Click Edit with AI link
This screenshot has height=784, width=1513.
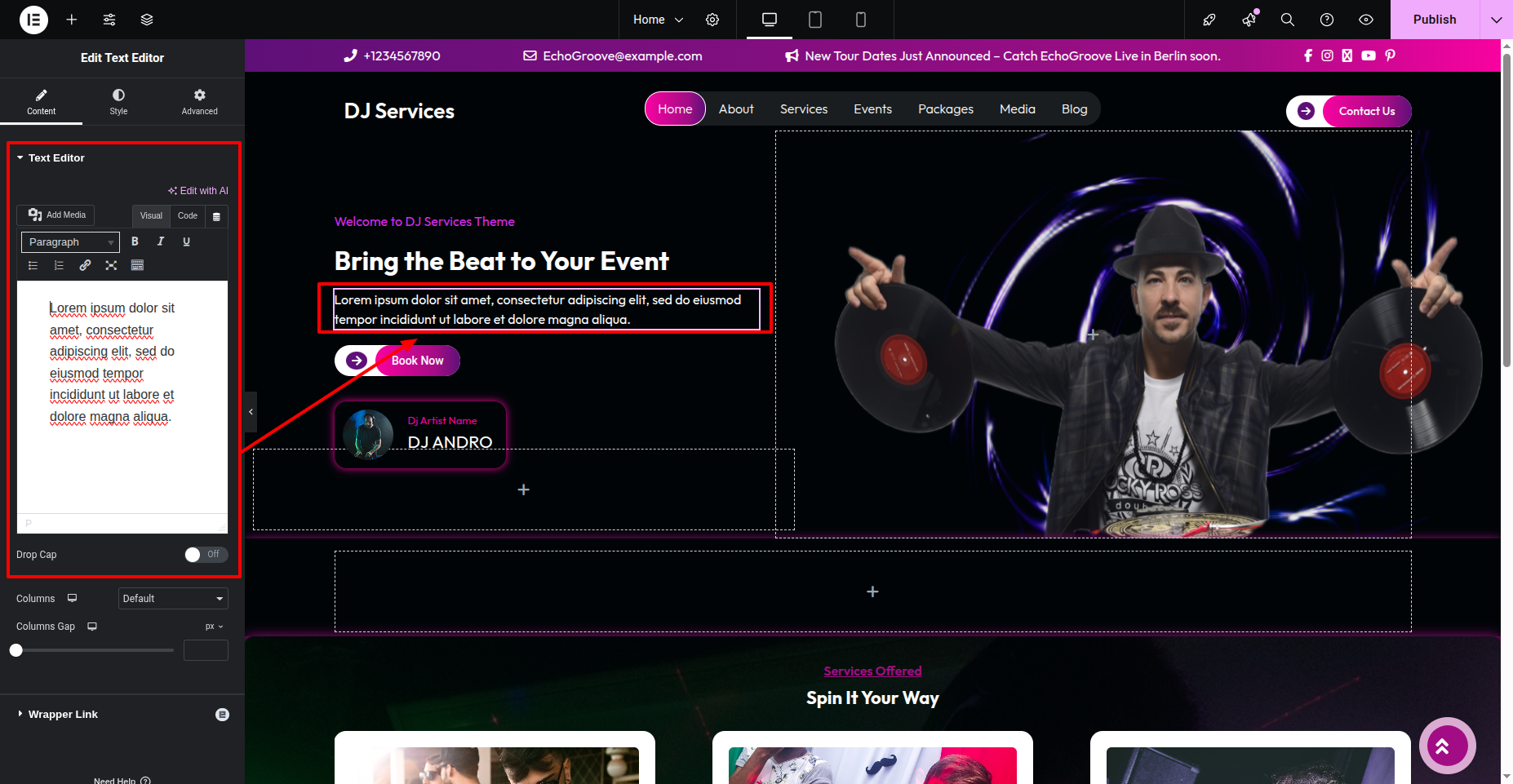[x=198, y=191]
